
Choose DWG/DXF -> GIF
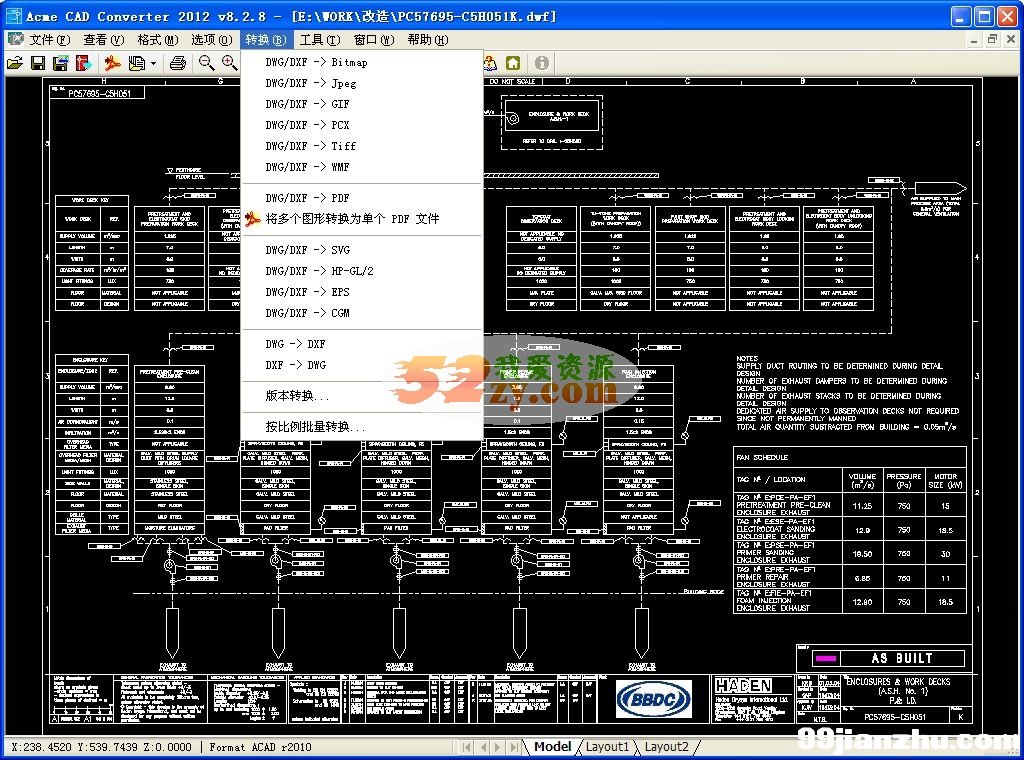click(362, 104)
